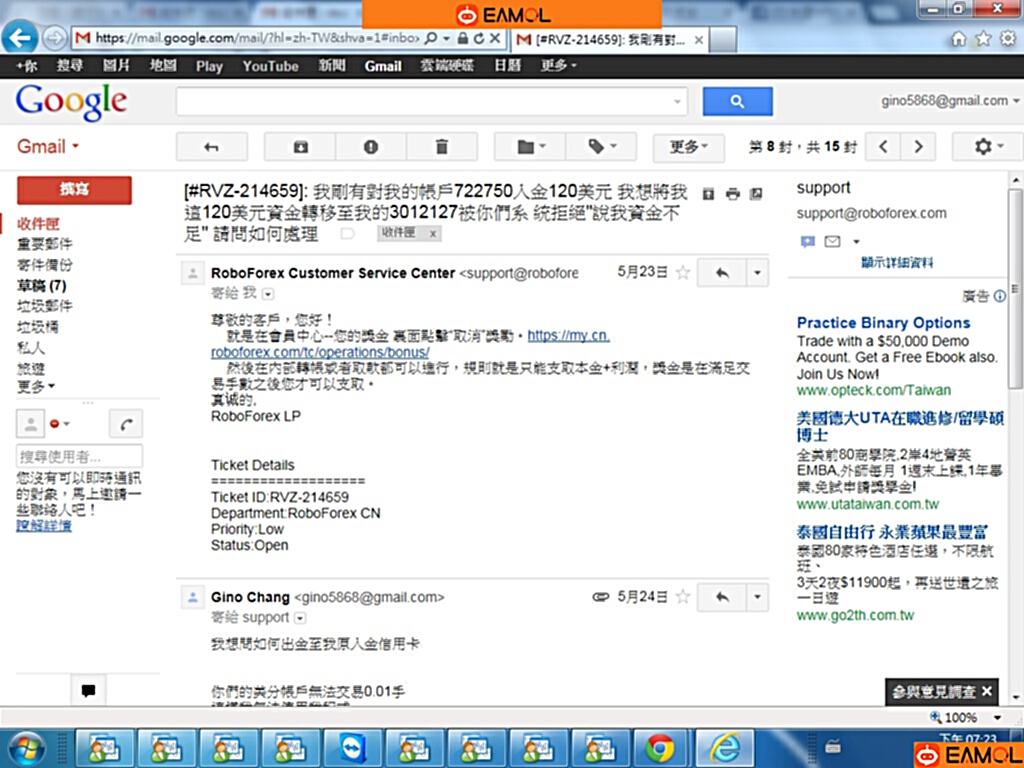
Task: Open Google Chrome from taskbar
Action: 660,748
